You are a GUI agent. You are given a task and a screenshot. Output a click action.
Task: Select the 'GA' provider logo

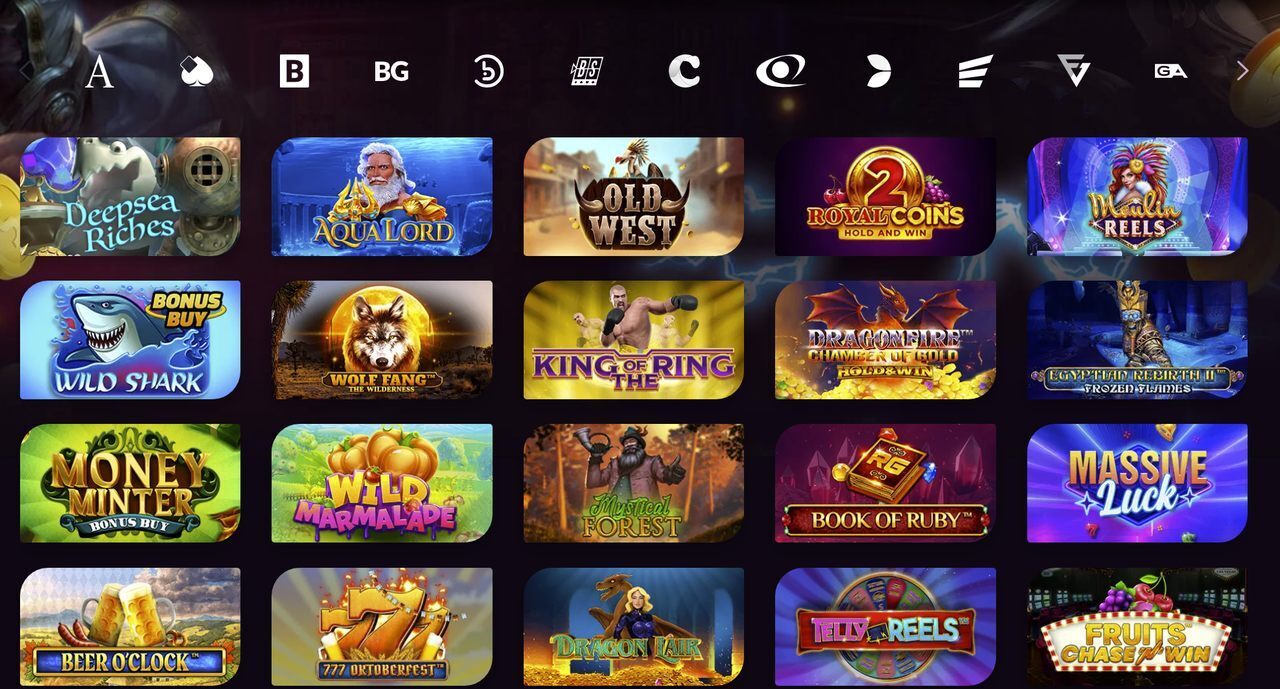pos(1170,71)
